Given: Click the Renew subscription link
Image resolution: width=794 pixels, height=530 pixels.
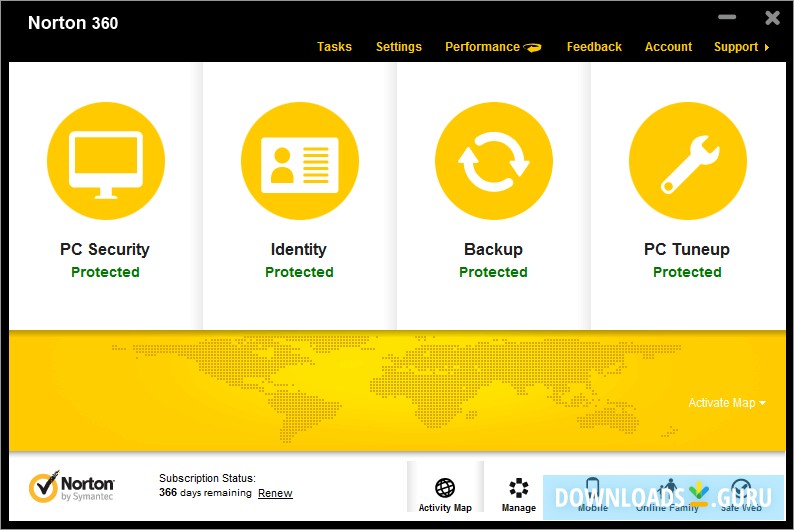Looking at the screenshot, I should point(275,493).
